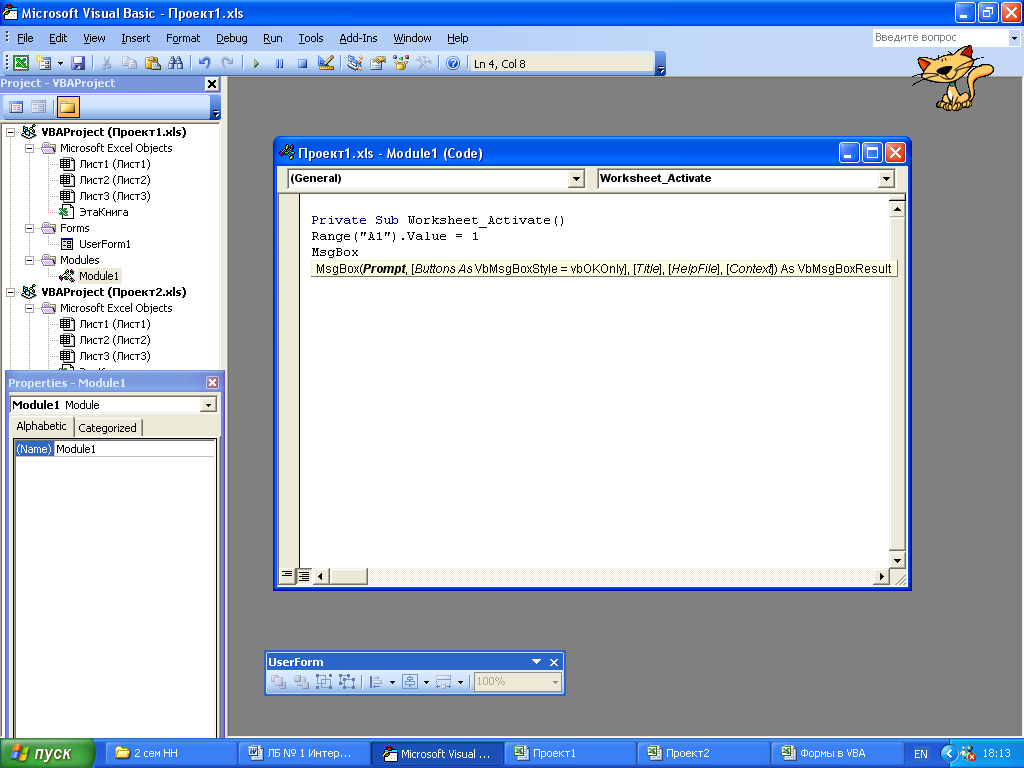Collapse VBAProject (Проект2.xls) tree node
1024x768 pixels.
pos(10,292)
